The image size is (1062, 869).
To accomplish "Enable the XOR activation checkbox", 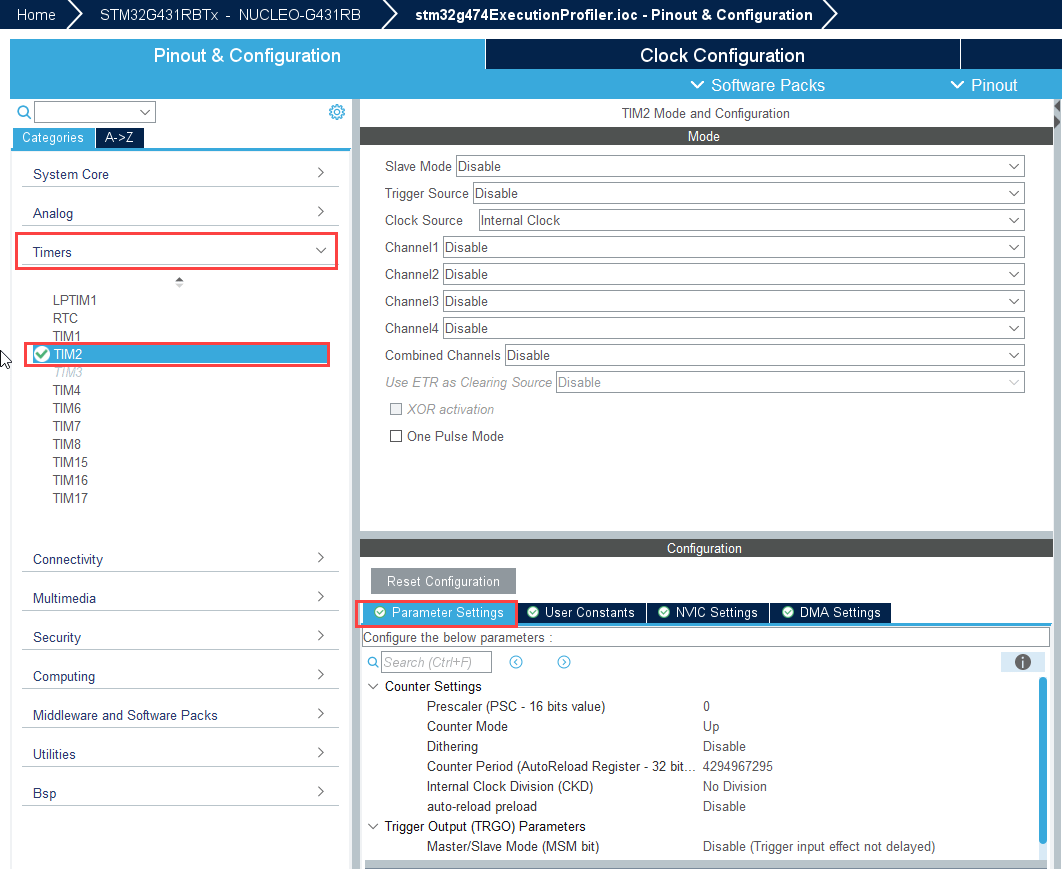I will [x=396, y=409].
